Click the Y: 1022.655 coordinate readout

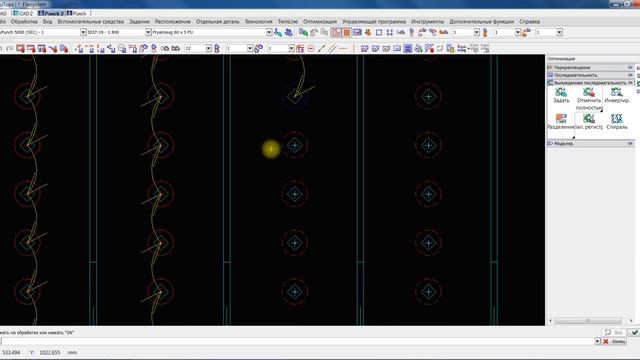tap(45, 353)
